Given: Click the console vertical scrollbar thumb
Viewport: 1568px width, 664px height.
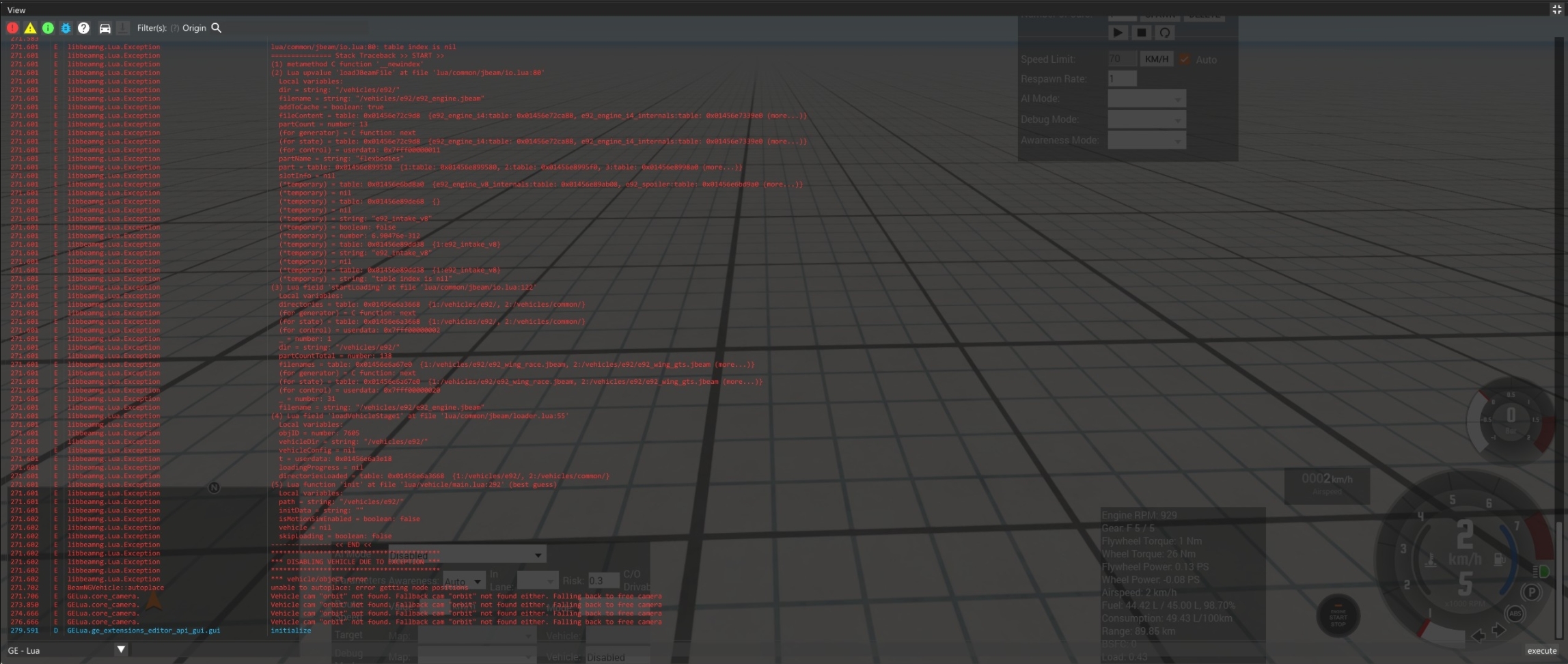Looking at the screenshot, I should 1558,579.
